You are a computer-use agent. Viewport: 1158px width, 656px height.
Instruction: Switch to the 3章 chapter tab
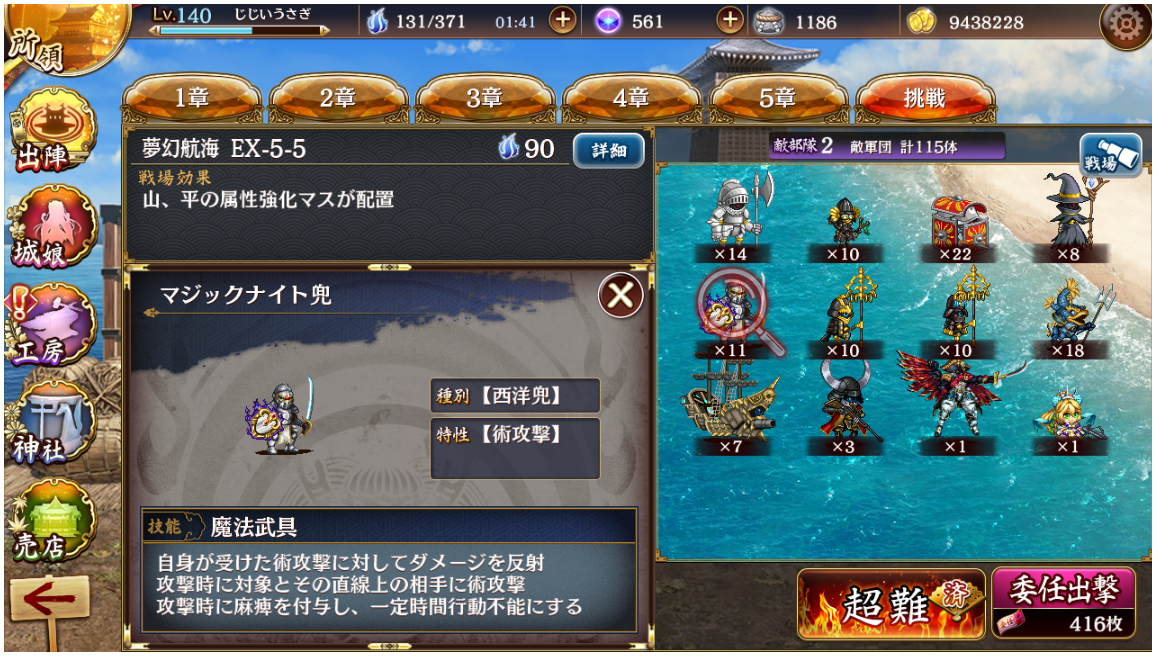point(484,99)
